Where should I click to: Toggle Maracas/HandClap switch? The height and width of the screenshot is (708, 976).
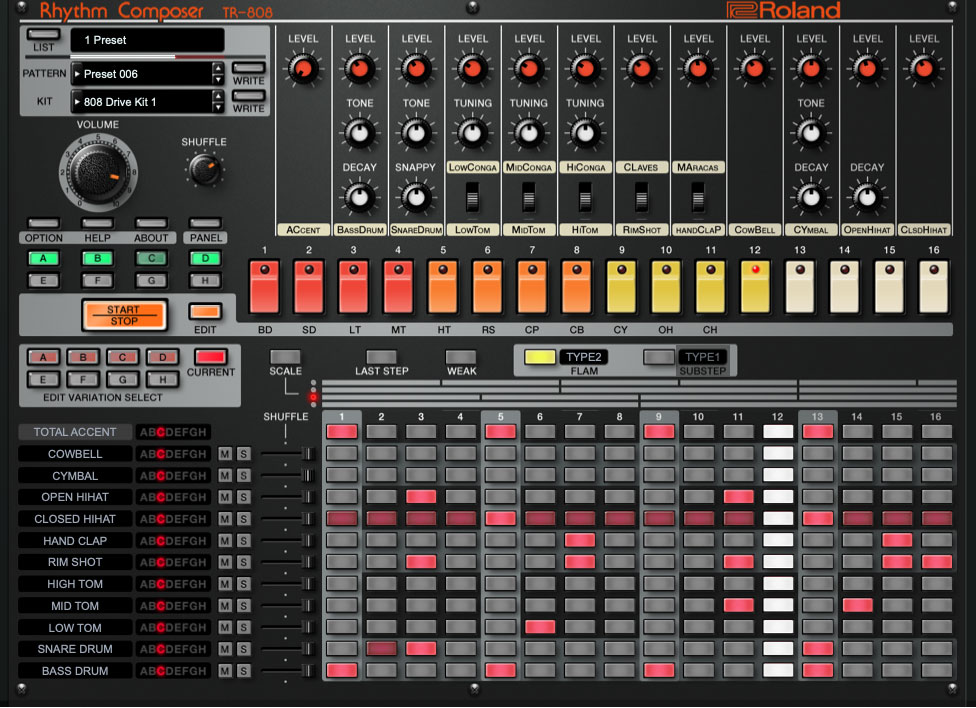click(x=698, y=198)
